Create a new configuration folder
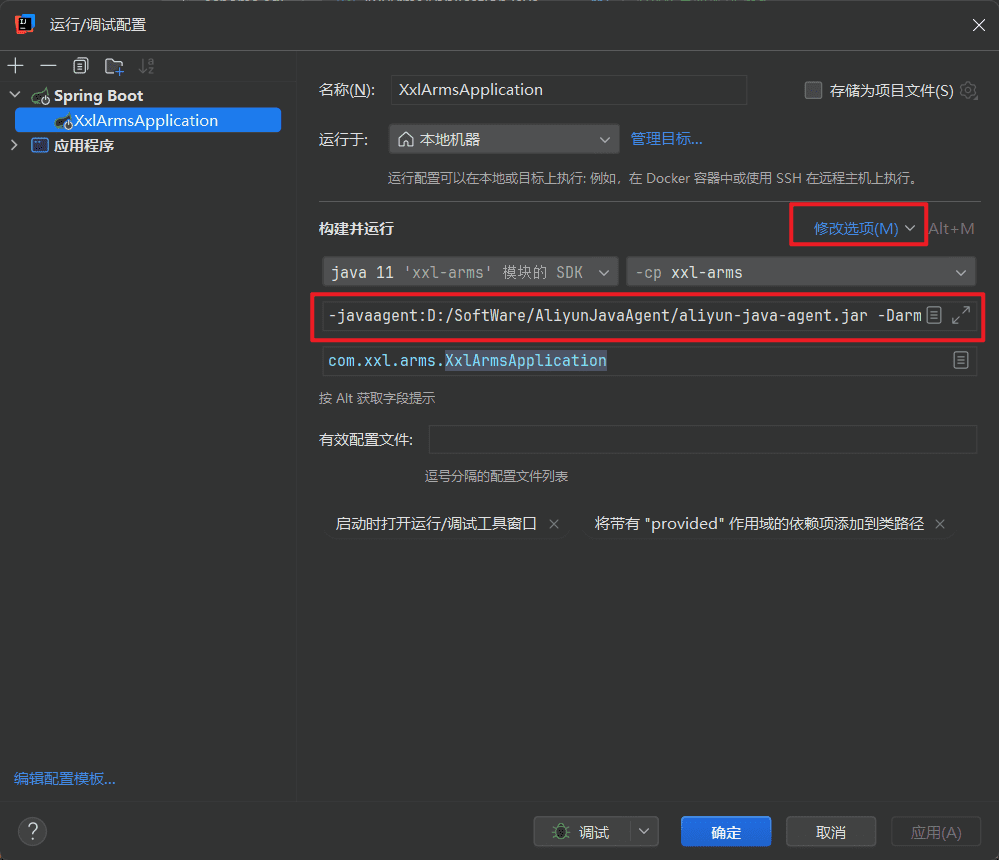The width and height of the screenshot is (999, 860). (x=114, y=66)
